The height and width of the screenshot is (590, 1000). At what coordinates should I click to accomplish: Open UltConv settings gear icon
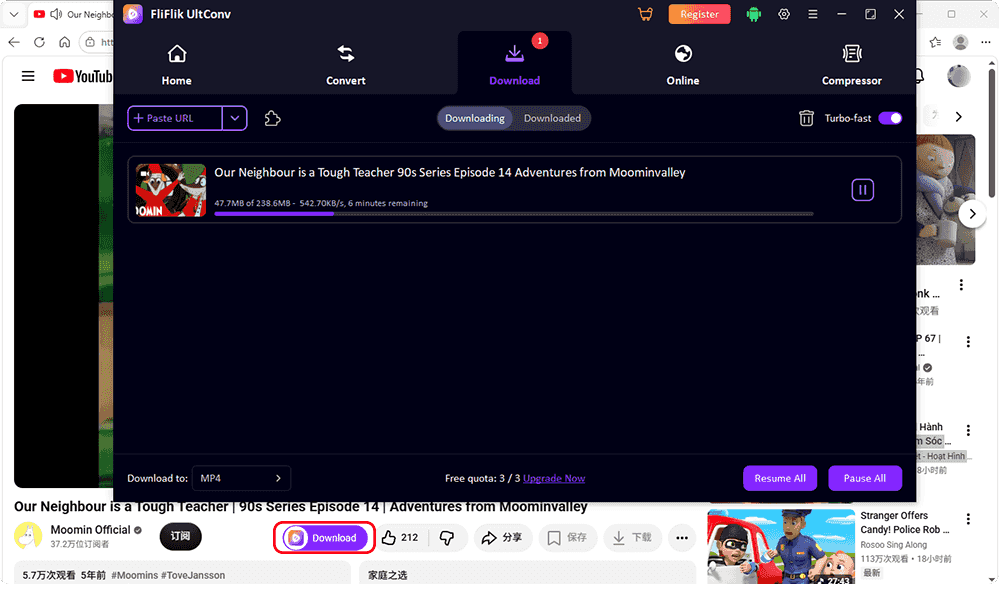pos(784,14)
